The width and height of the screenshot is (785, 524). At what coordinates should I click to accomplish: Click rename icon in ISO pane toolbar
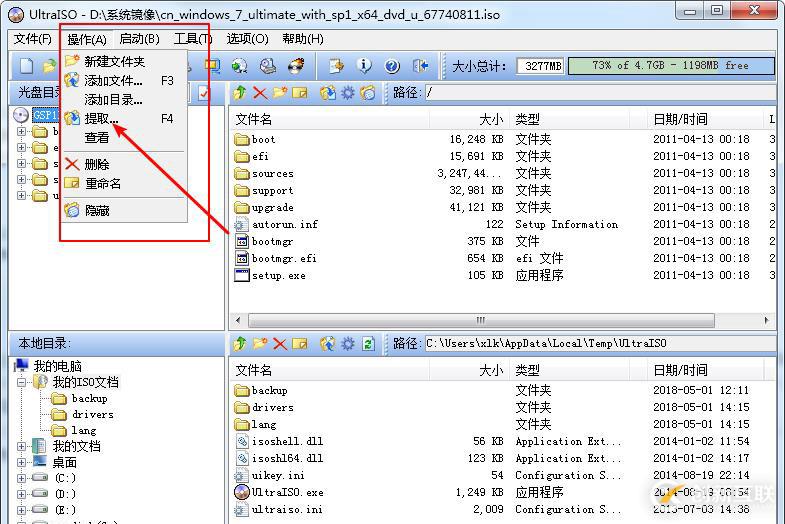pos(299,93)
